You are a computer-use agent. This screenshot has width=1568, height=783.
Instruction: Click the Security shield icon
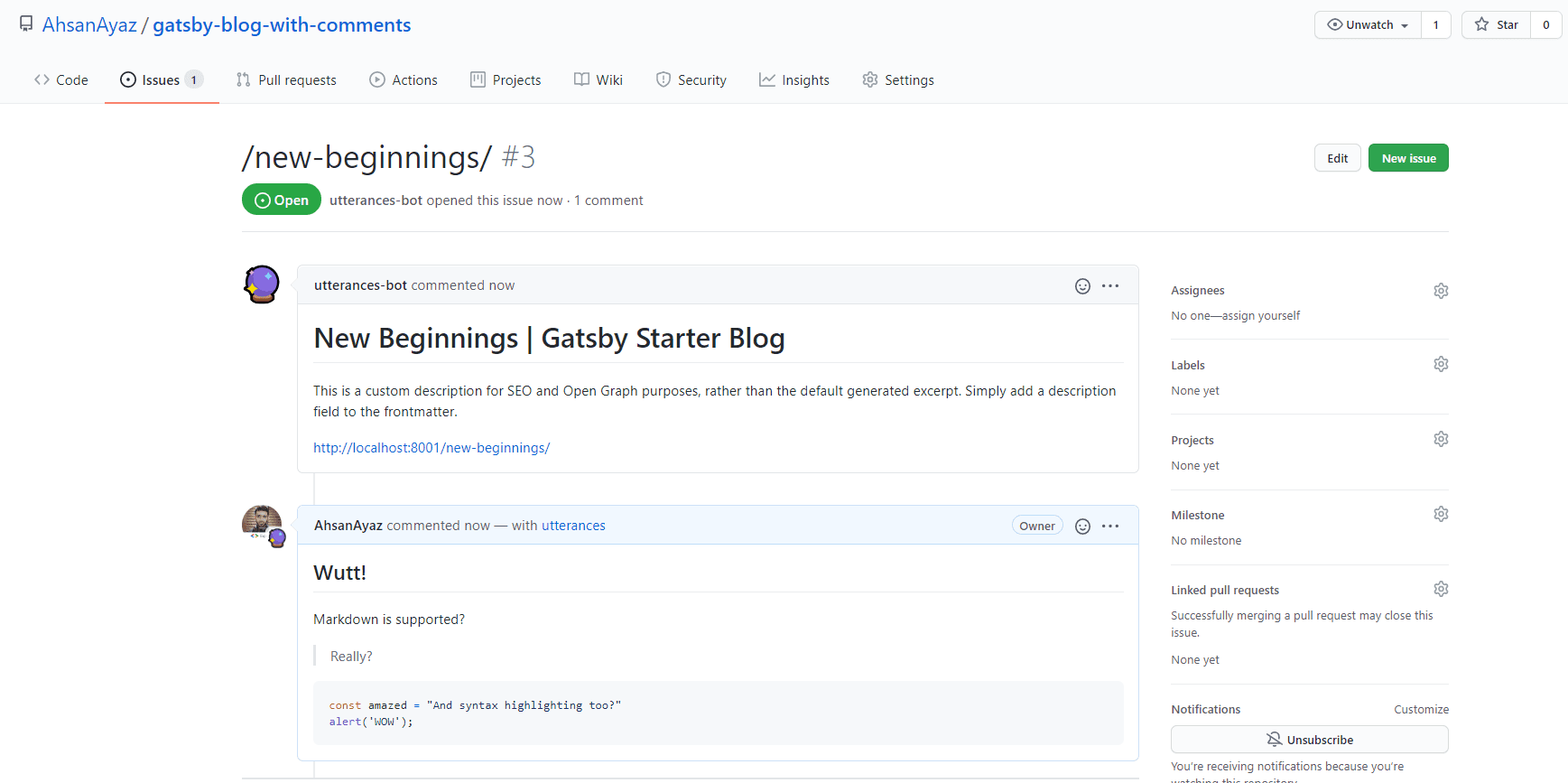click(663, 79)
